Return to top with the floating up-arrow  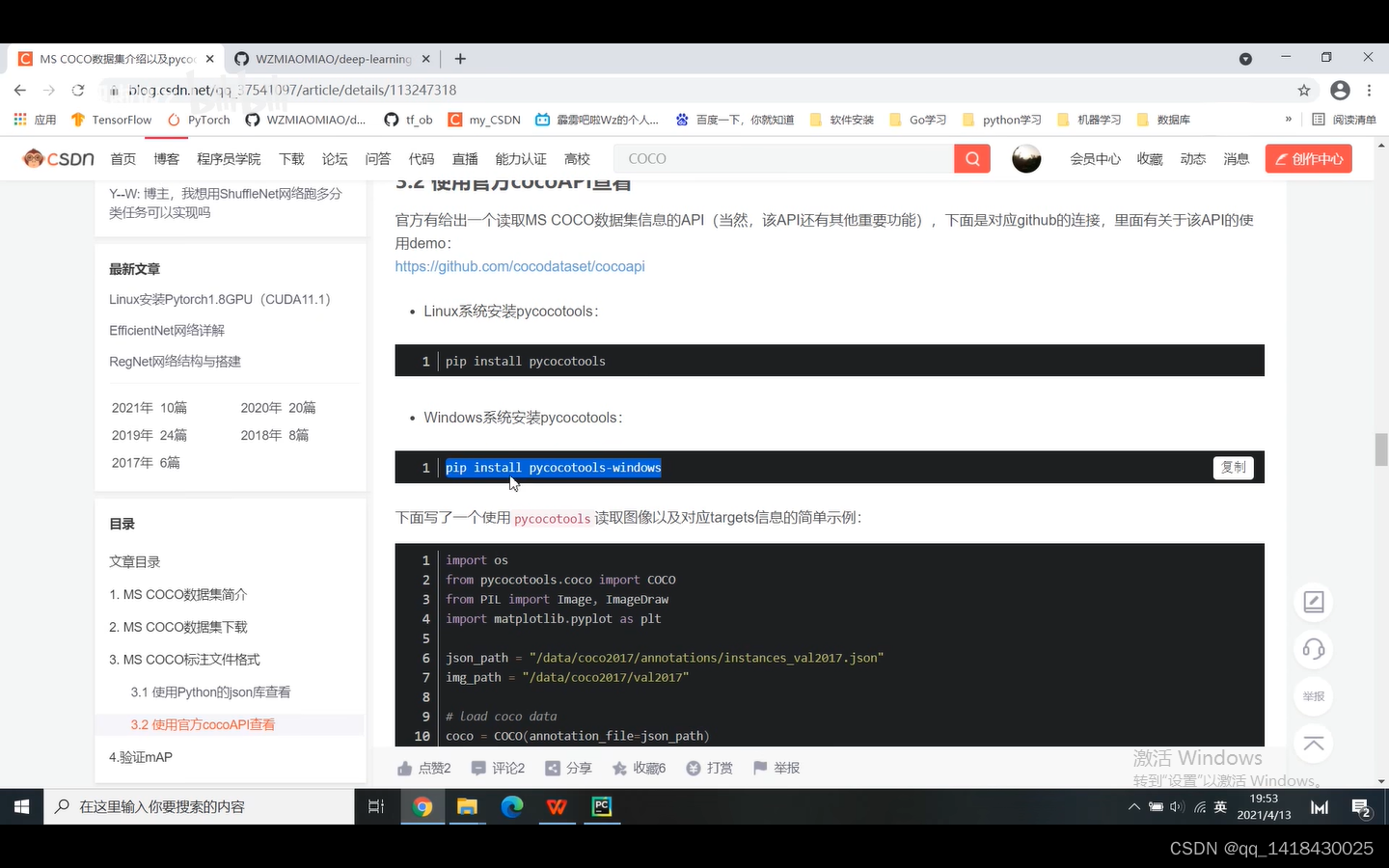pos(1314,744)
